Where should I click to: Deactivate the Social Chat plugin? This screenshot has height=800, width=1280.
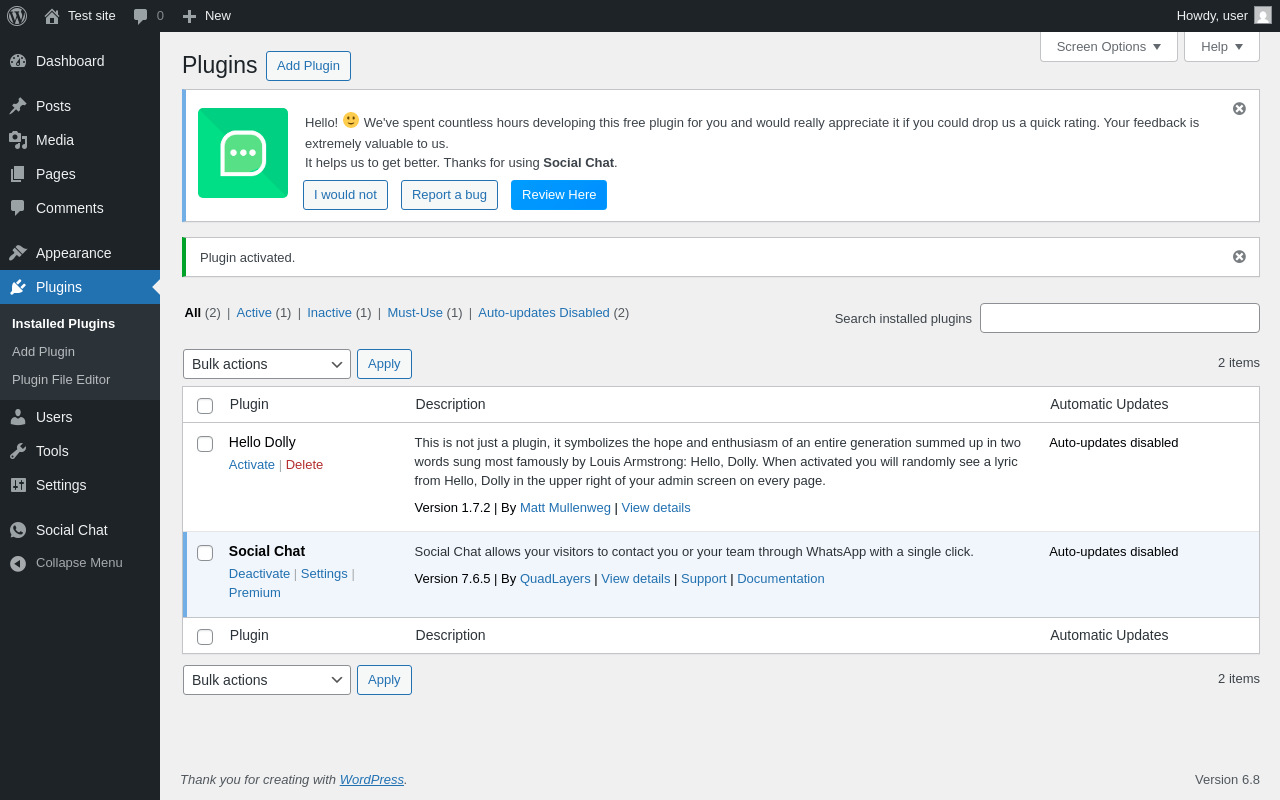[x=259, y=574]
